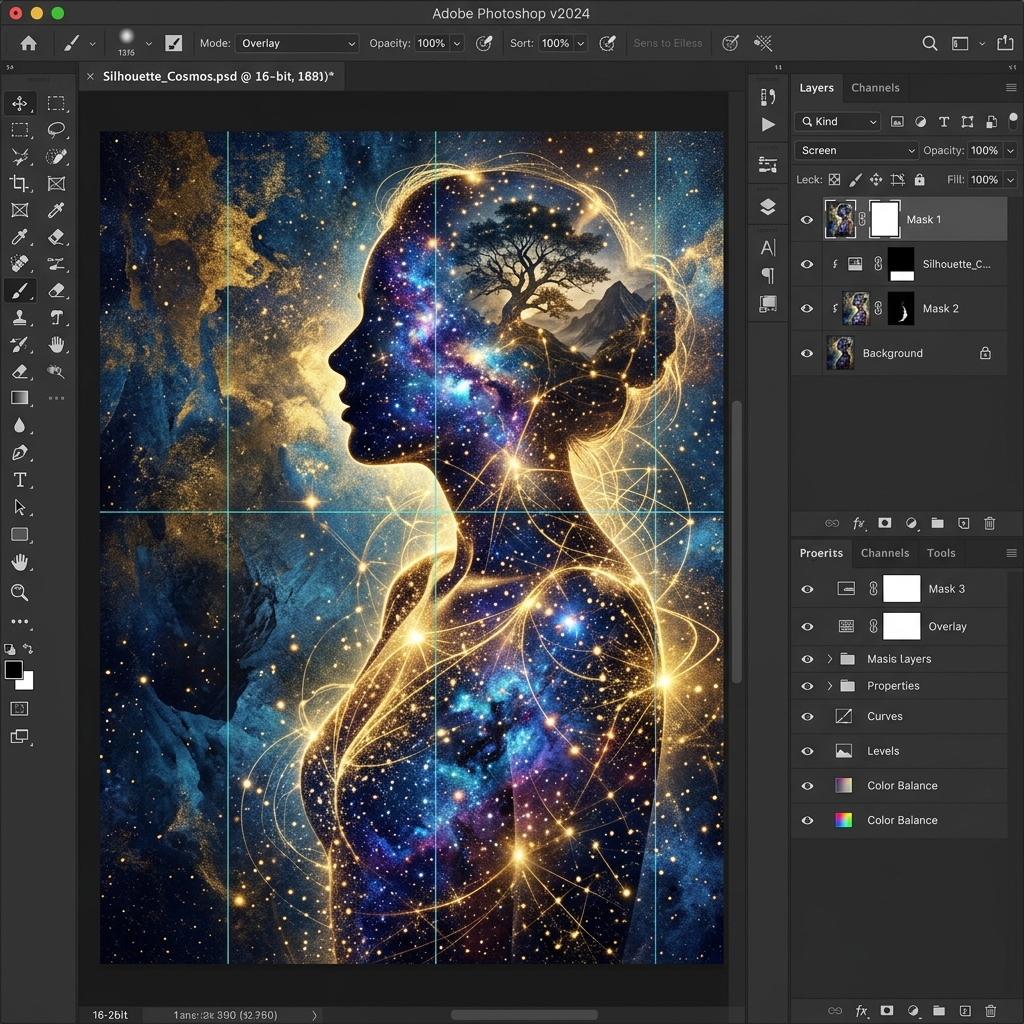Select the Path Selection arrow tool
1024x1024 pixels.
20,507
